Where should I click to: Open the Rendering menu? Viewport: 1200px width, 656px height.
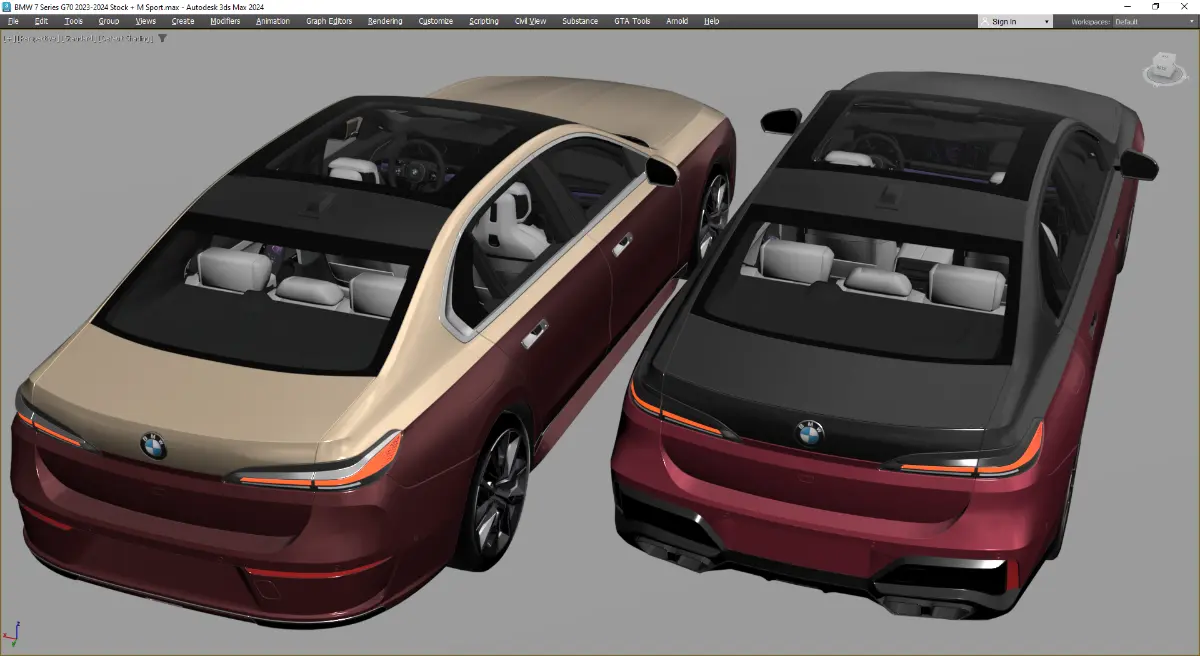coord(385,21)
